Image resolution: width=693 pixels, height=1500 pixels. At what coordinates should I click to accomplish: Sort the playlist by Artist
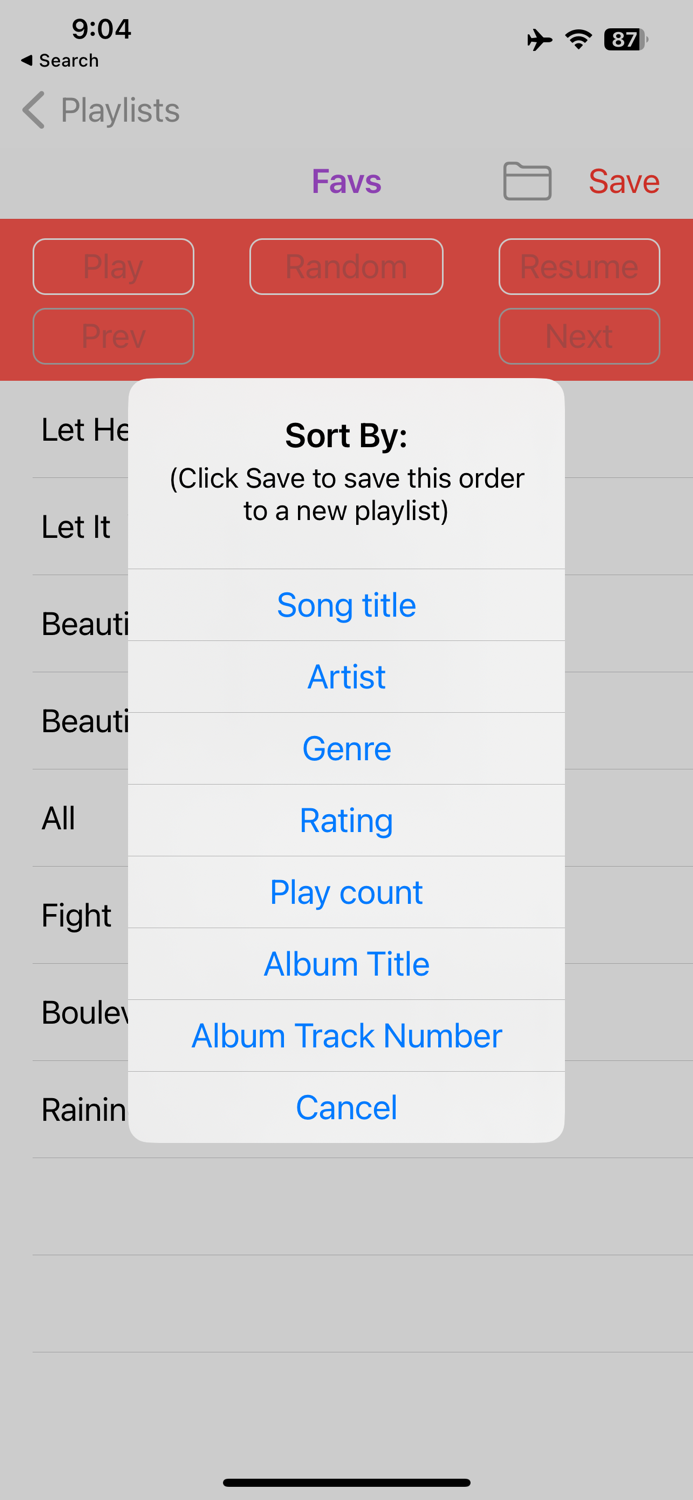click(x=346, y=677)
